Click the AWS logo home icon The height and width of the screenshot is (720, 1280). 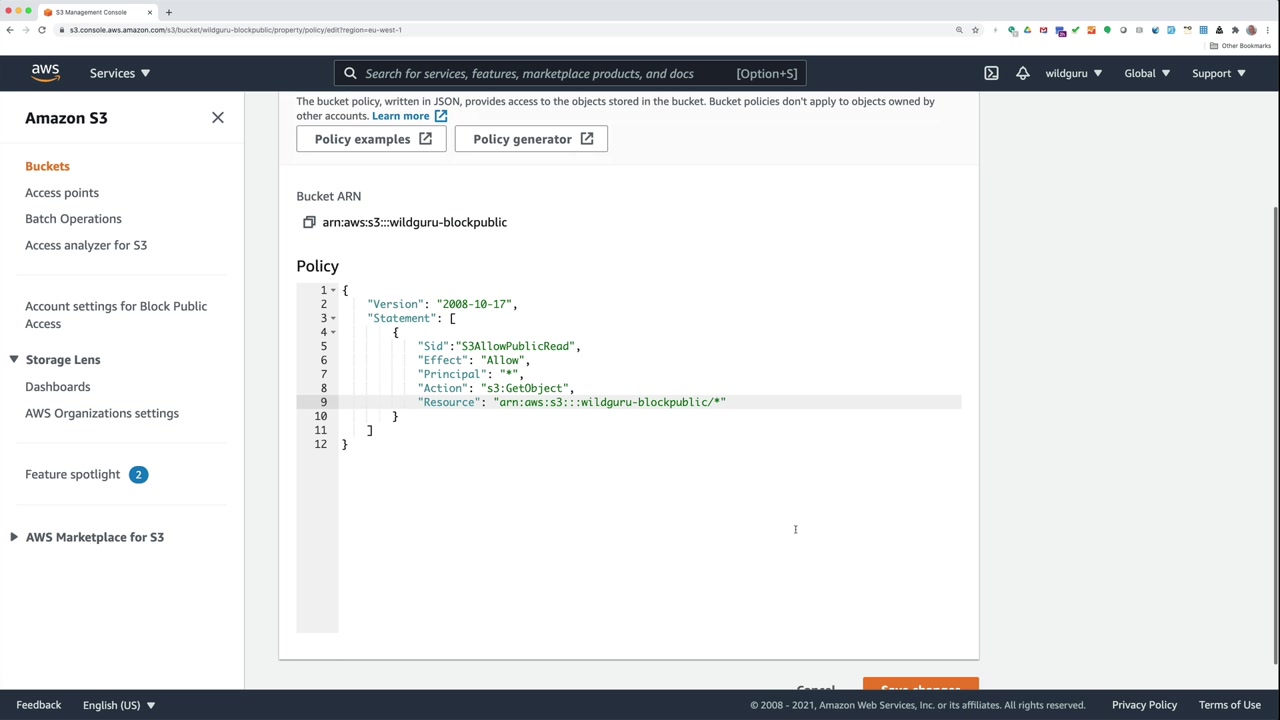click(x=45, y=73)
